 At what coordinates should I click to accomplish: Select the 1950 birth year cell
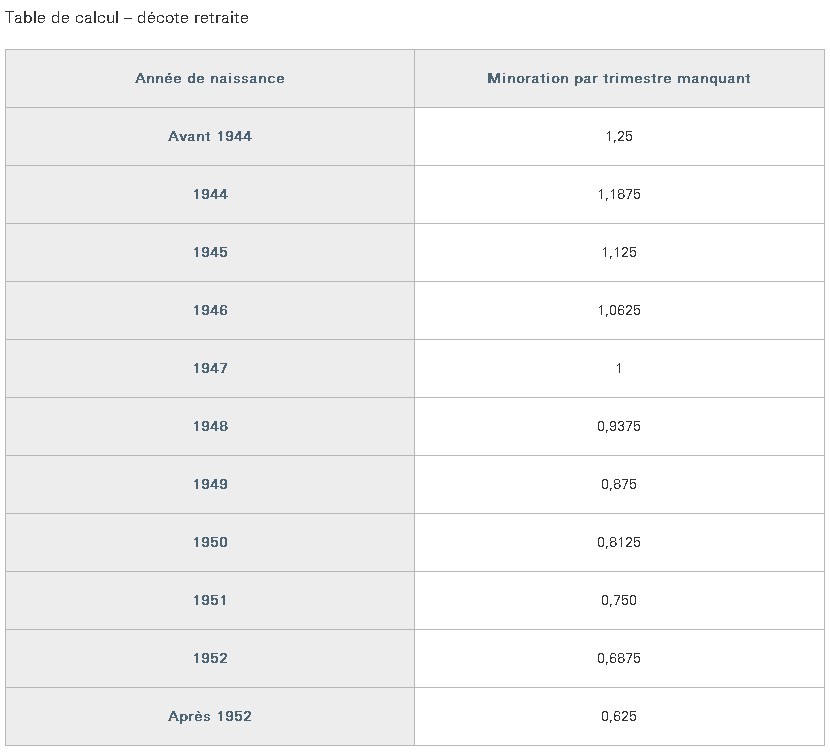coord(210,542)
